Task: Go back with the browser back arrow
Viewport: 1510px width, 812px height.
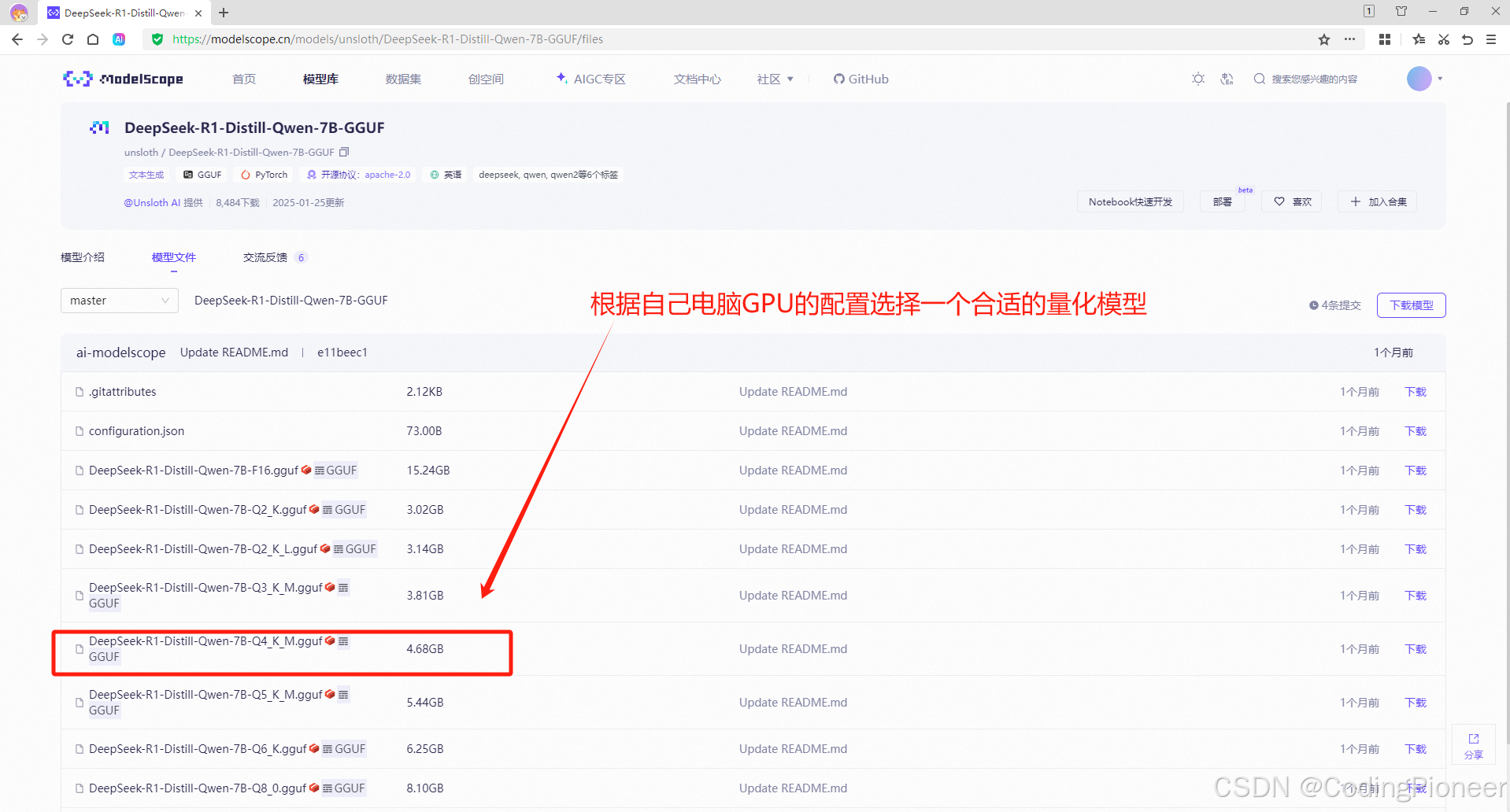Action: (x=17, y=39)
